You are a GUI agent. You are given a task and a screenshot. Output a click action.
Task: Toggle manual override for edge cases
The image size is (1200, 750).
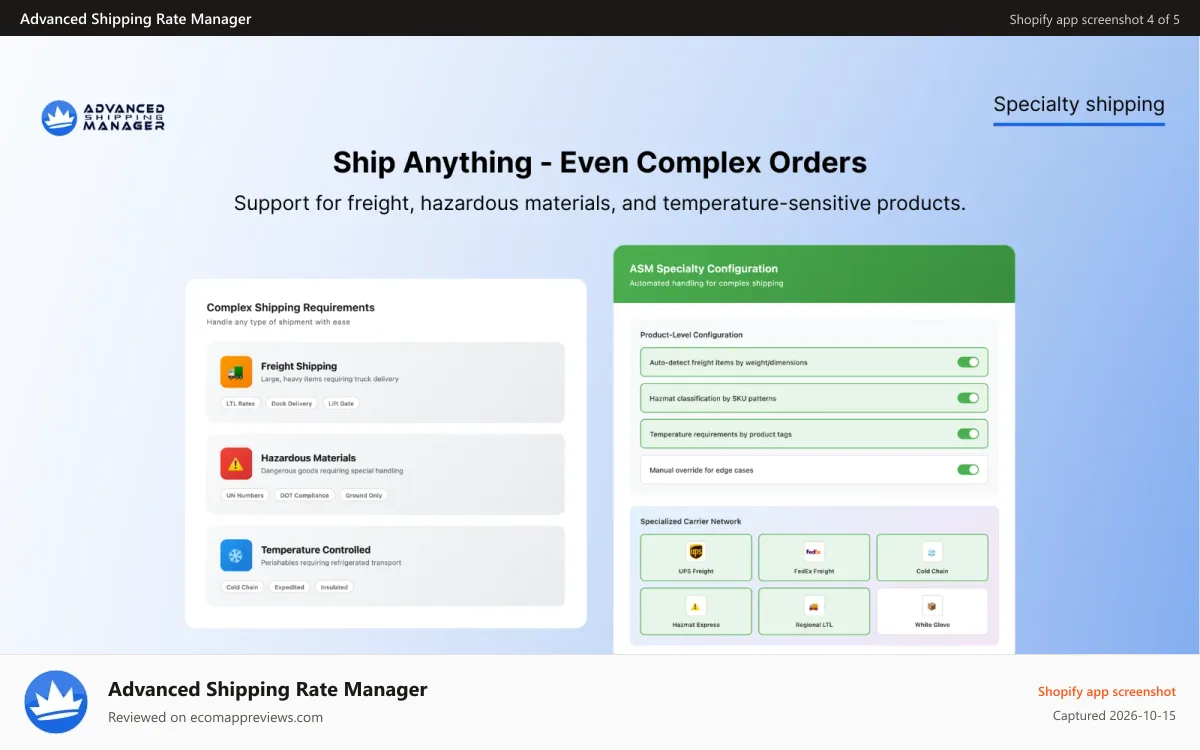[967, 470]
